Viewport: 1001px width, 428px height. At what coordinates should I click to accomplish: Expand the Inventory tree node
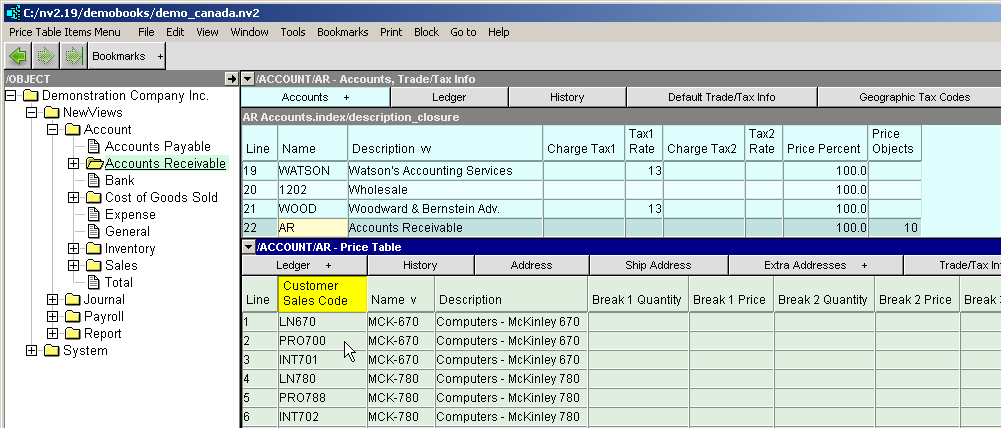tap(73, 249)
